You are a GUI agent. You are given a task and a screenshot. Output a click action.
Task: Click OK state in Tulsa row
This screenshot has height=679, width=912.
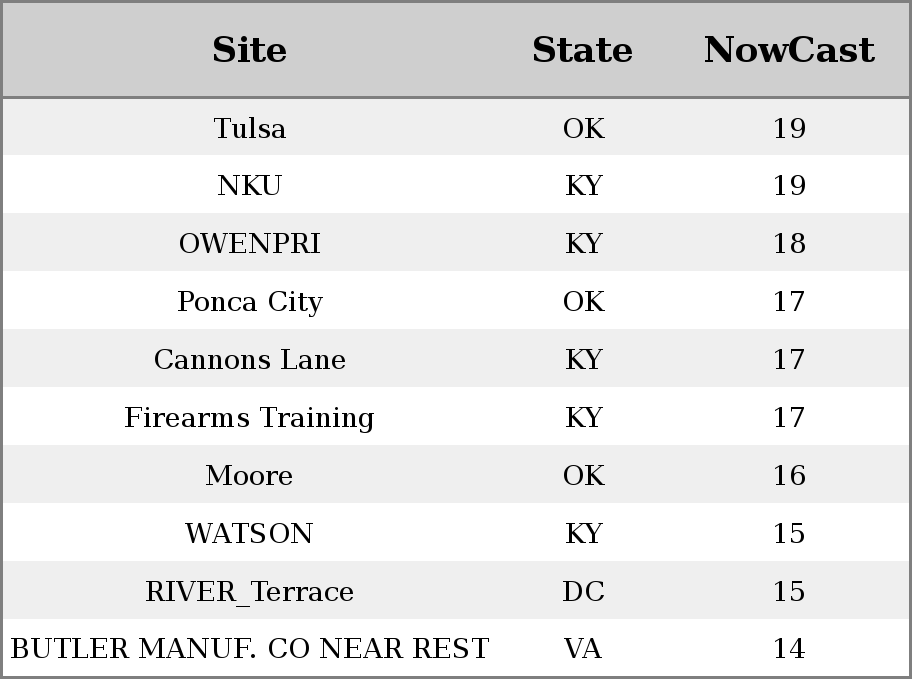click(x=583, y=128)
